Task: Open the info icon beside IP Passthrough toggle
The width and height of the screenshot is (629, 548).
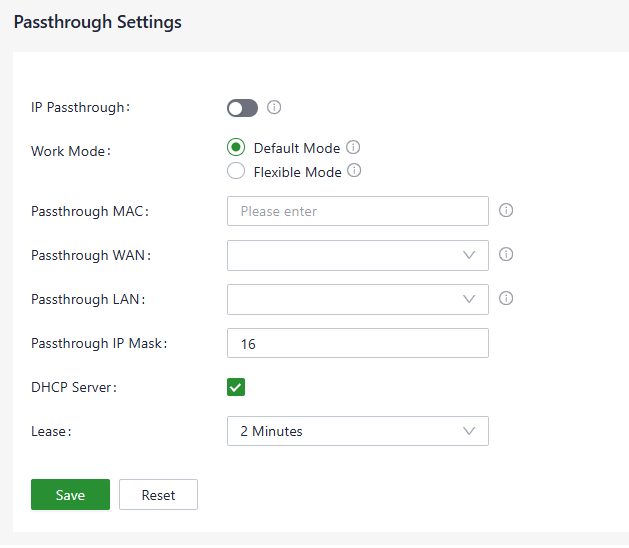Action: [x=274, y=108]
